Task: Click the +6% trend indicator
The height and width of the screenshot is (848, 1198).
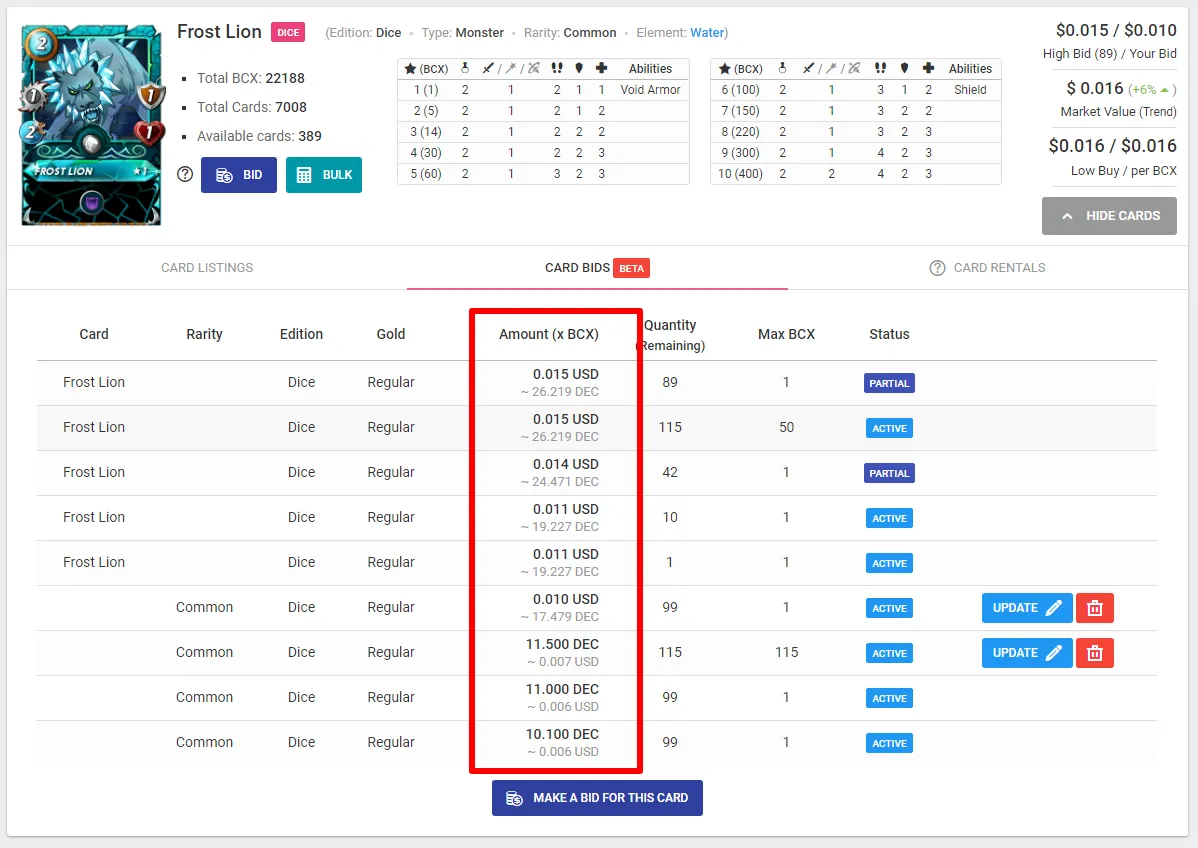Action: [x=1152, y=89]
